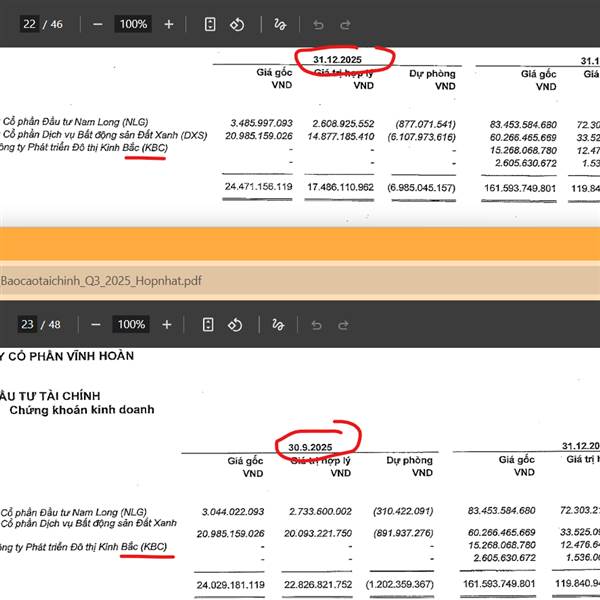Zoom out in the 23/48 page viewer
The image size is (600, 600).
(96, 324)
